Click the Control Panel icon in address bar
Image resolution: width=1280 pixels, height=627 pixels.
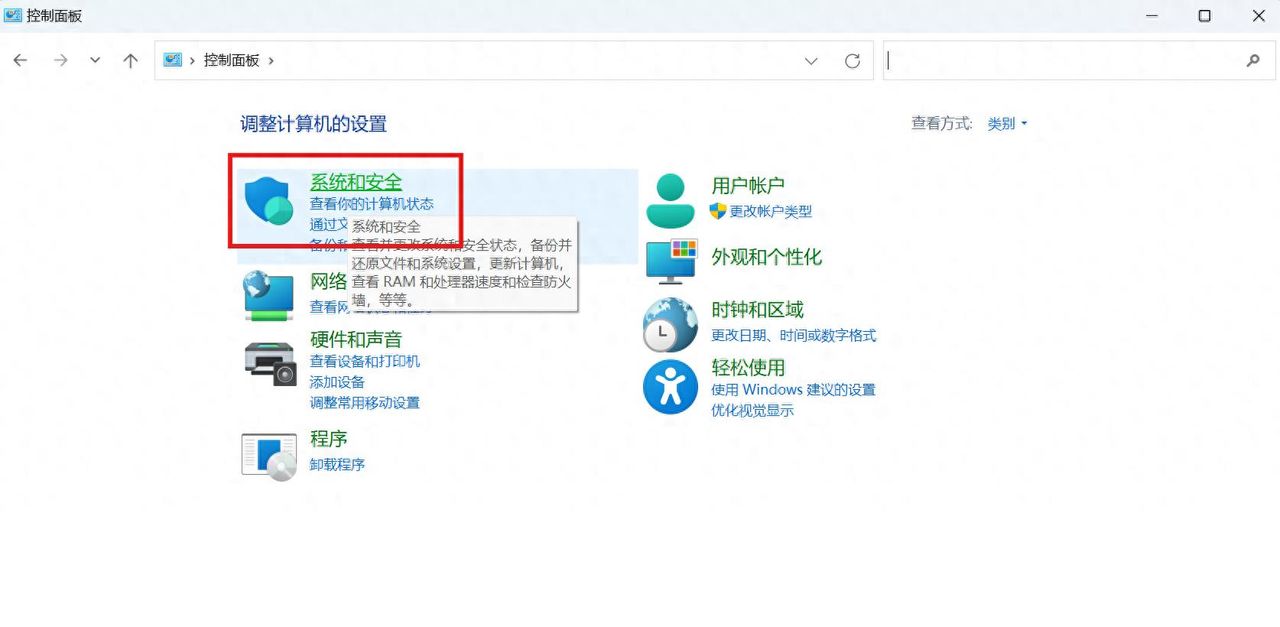pyautogui.click(x=172, y=60)
